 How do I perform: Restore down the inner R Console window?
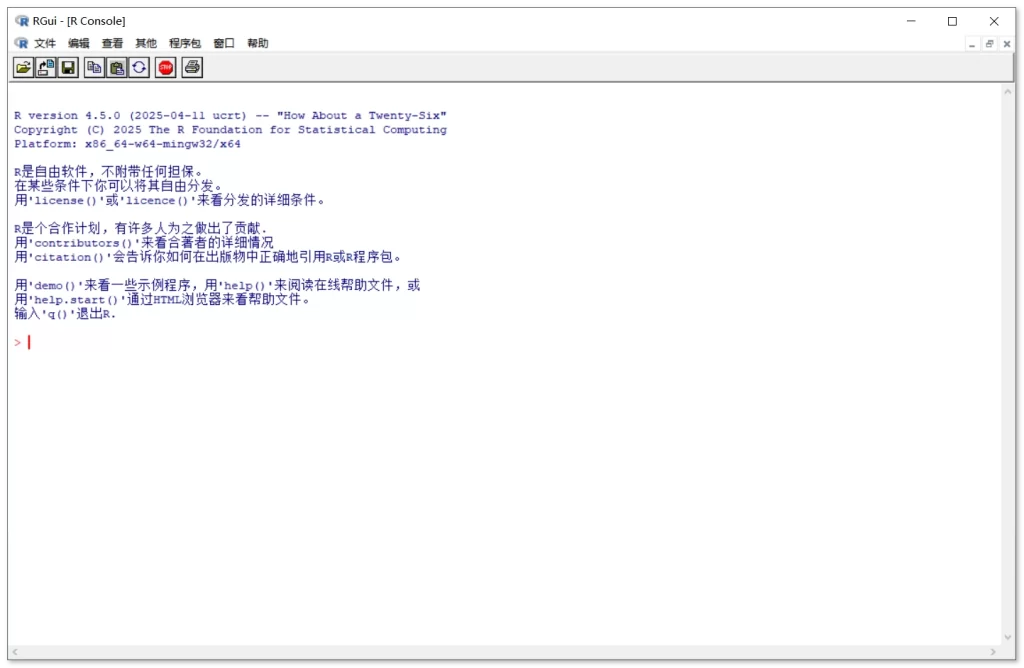pyautogui.click(x=989, y=44)
